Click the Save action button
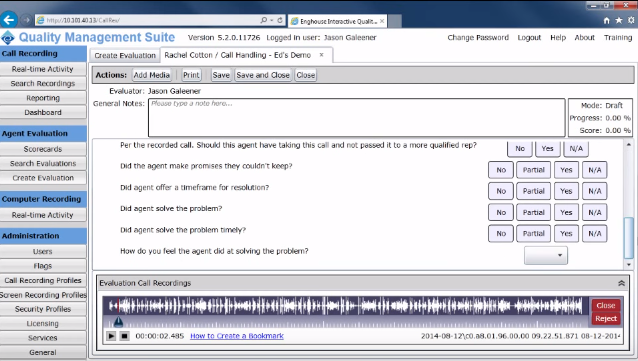 click(221, 75)
